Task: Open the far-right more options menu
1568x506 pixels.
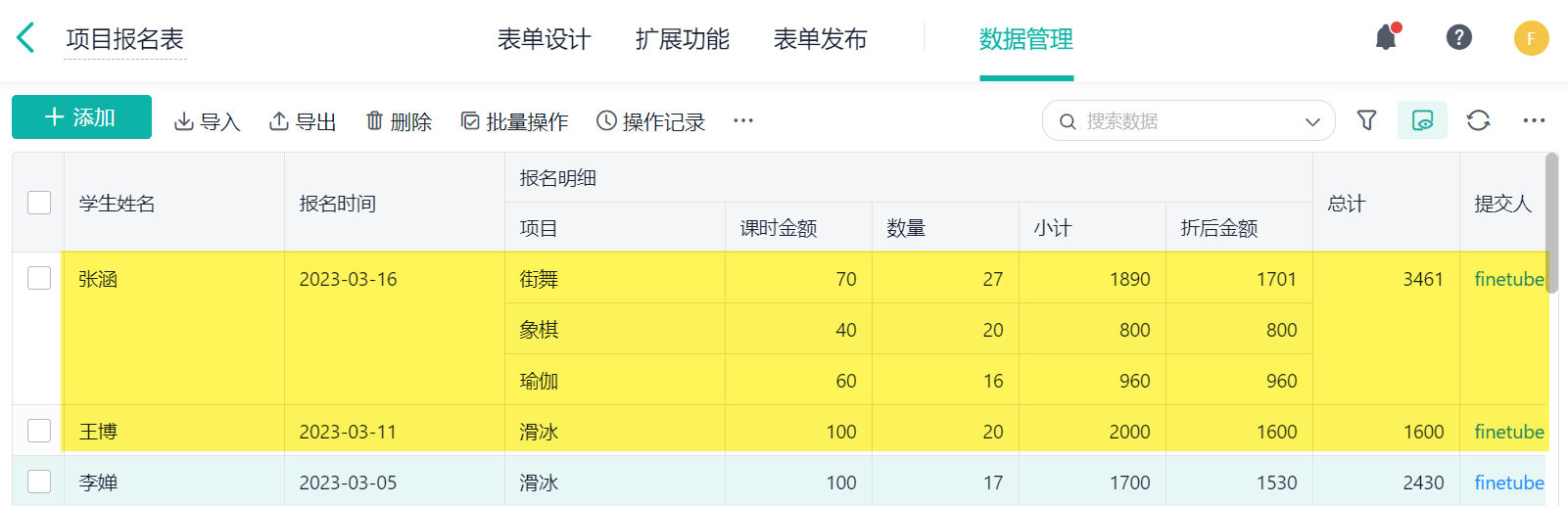Action: (x=1534, y=120)
